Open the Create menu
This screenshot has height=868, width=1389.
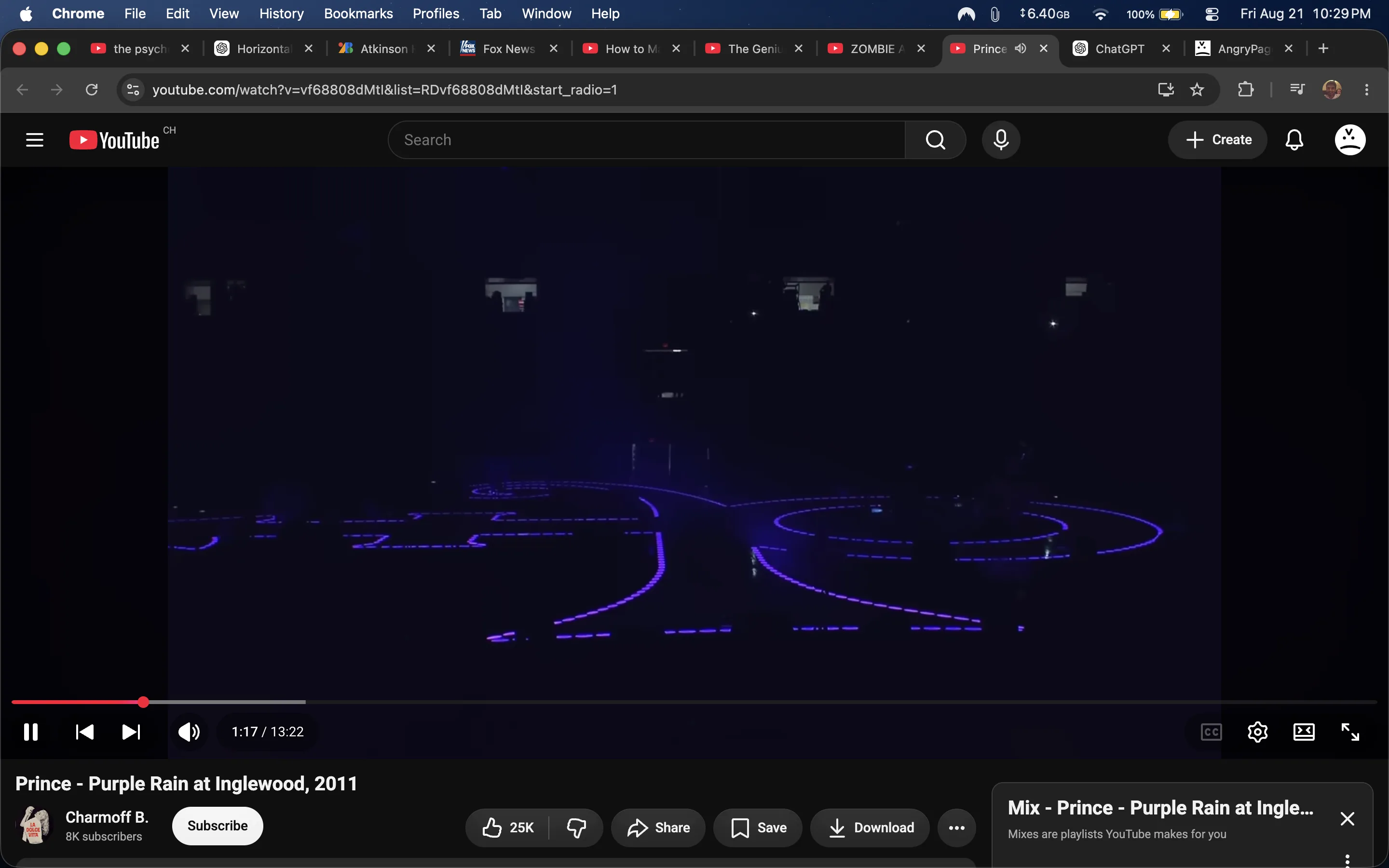[1217, 139]
